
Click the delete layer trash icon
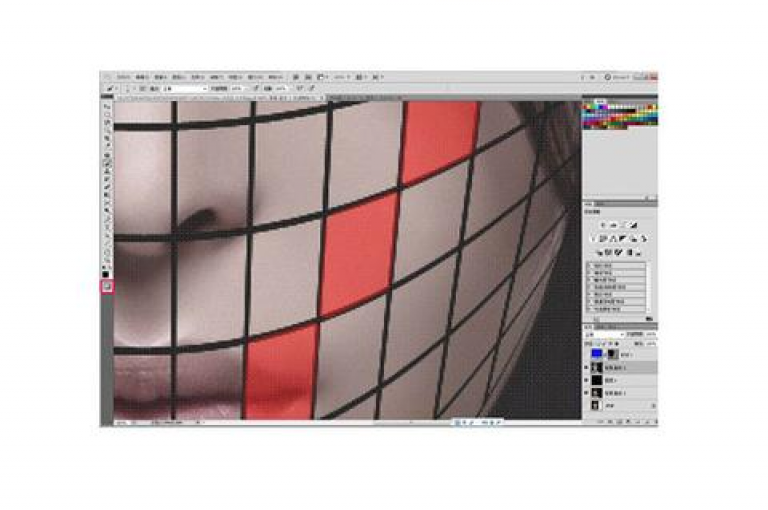point(654,421)
